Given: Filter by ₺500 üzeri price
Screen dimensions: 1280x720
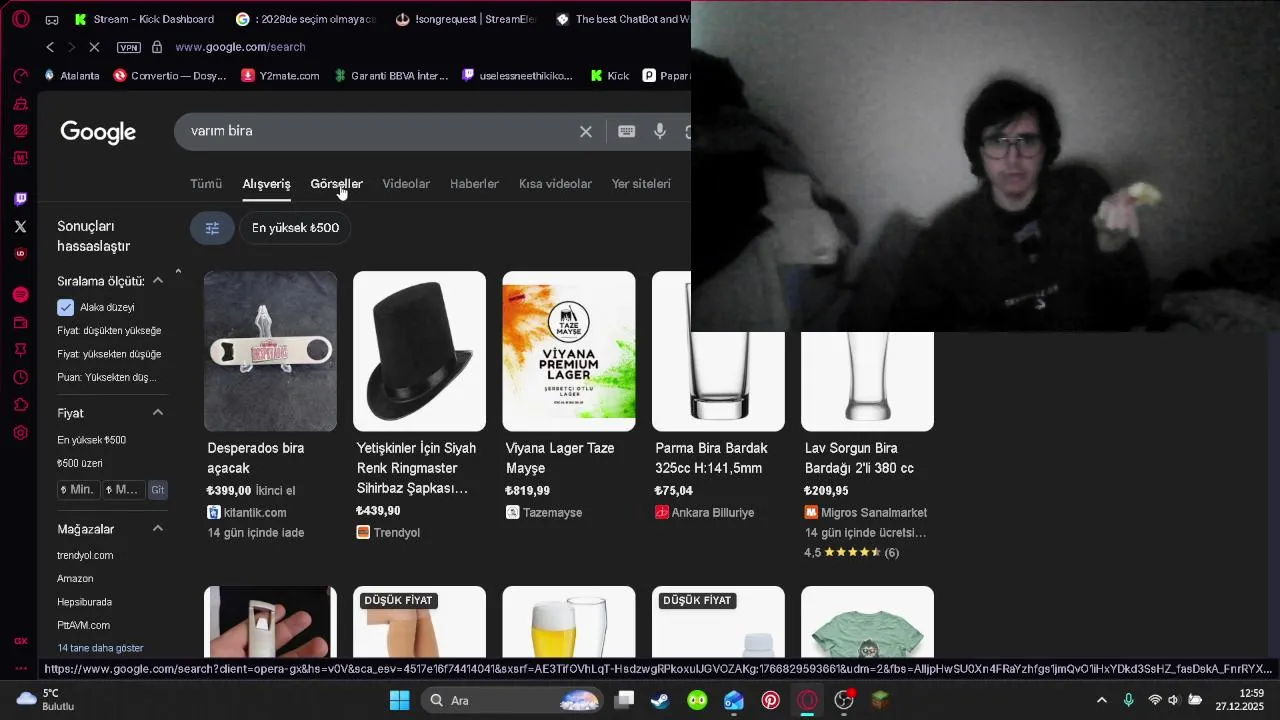Looking at the screenshot, I should click(80, 464).
